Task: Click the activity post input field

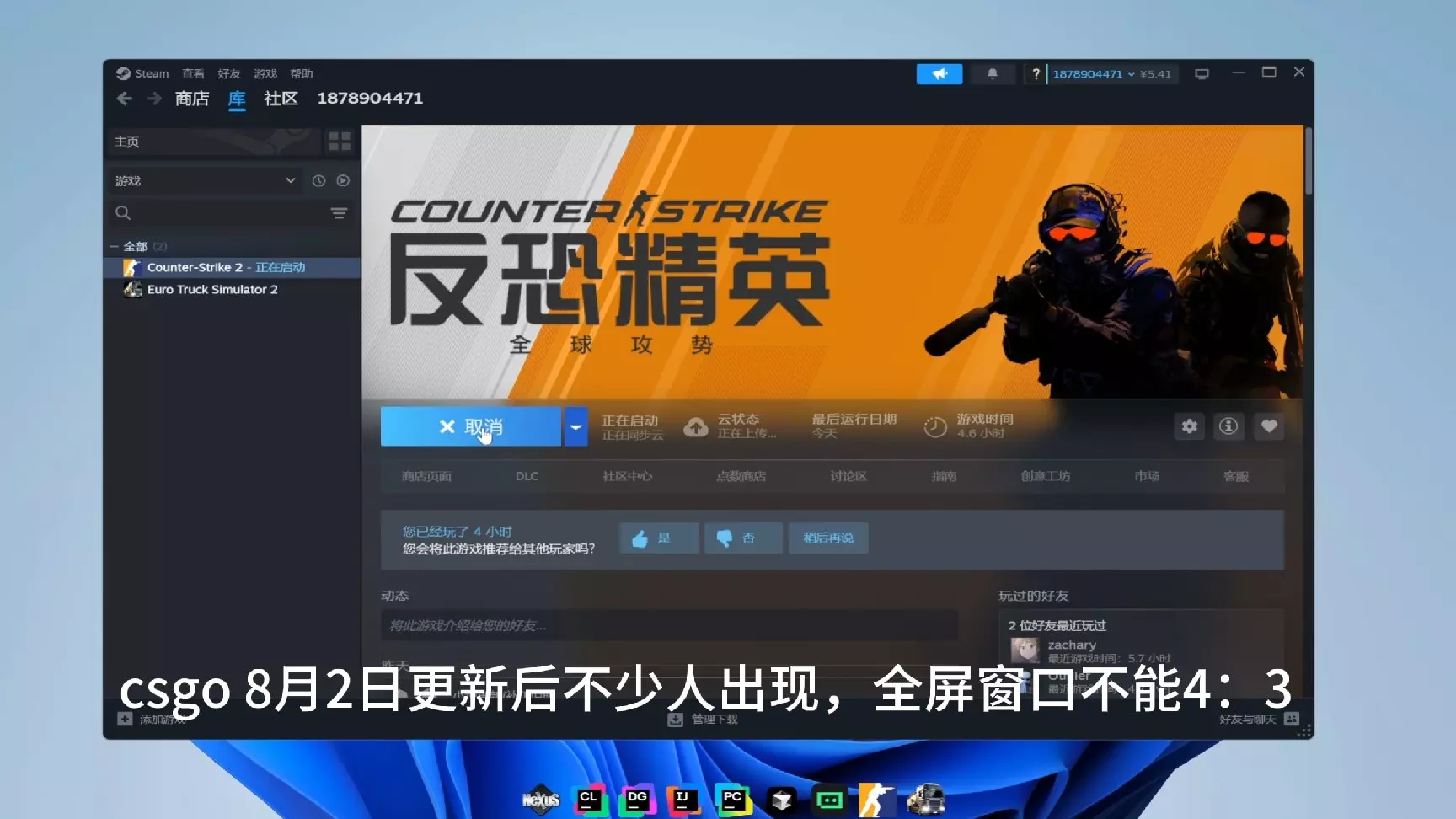Action: coord(669,625)
